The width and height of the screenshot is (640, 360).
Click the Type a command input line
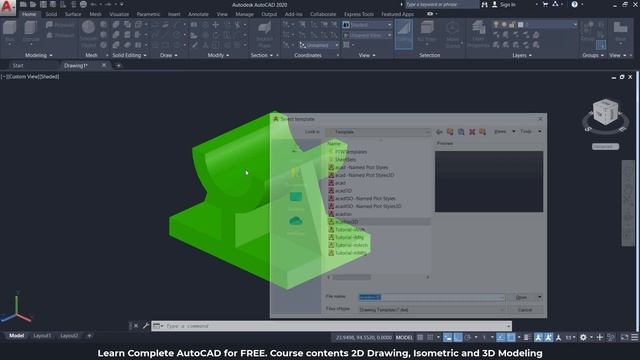click(331, 326)
